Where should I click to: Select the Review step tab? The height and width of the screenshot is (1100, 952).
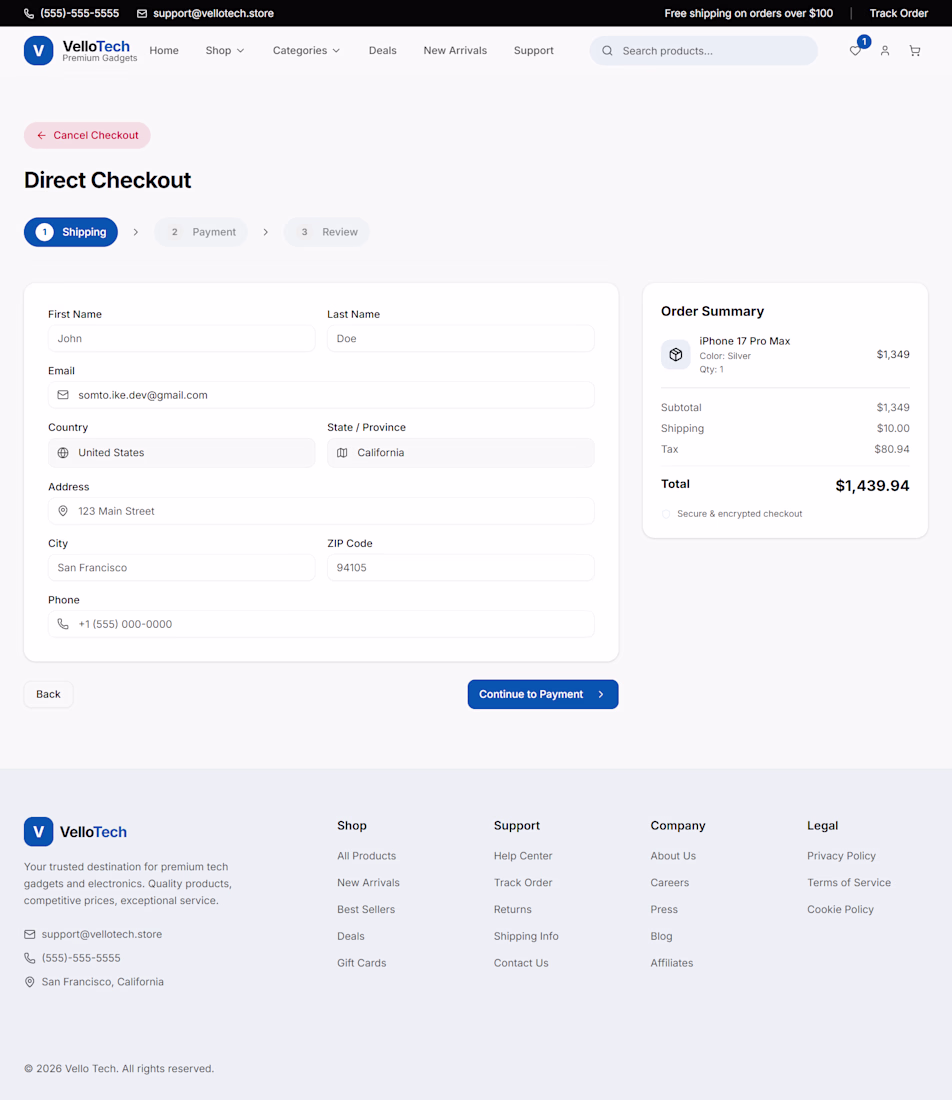click(326, 232)
